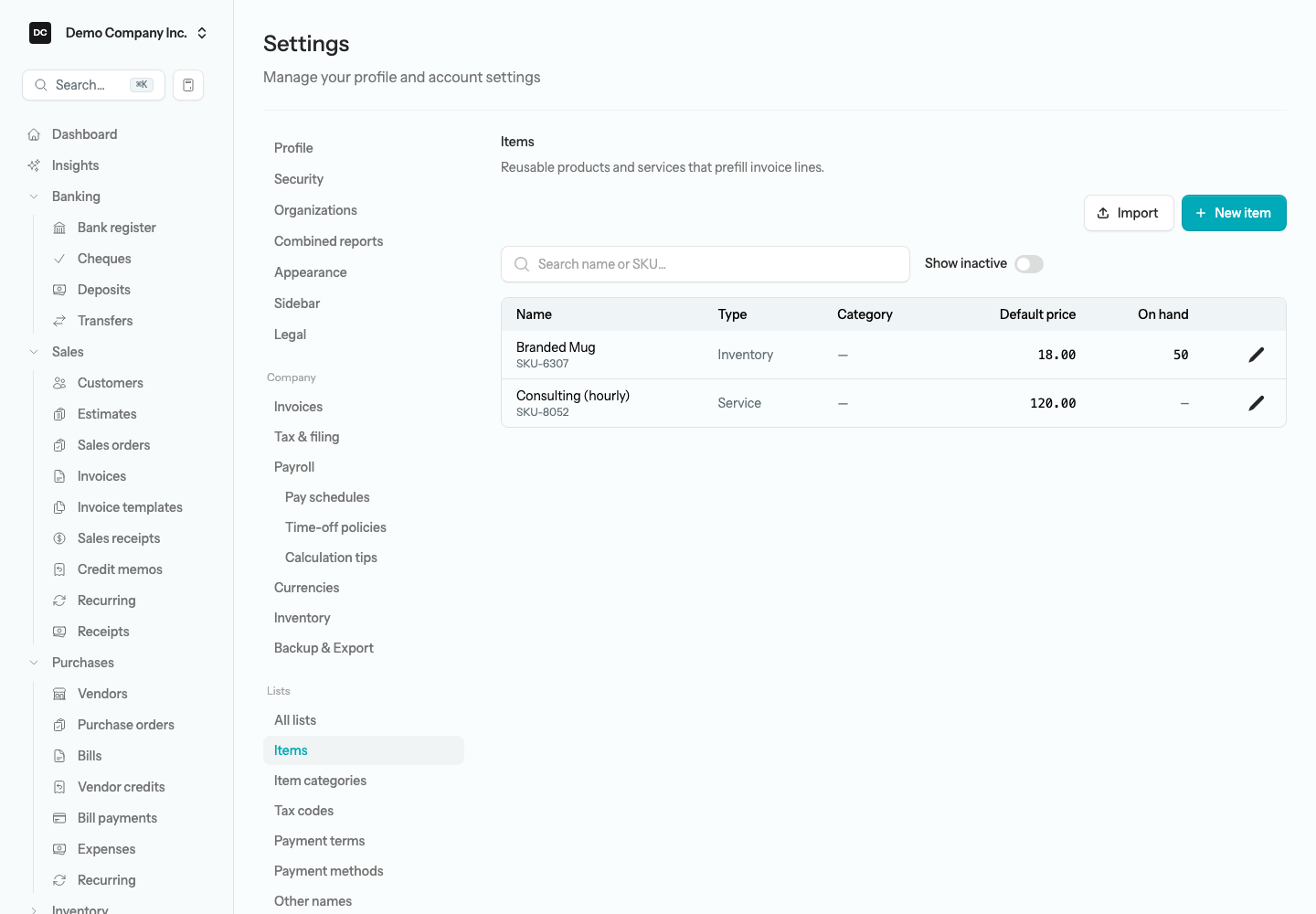Click the Demo Company DC logo
Screen dimensions: 1316x914
[x=40, y=33]
